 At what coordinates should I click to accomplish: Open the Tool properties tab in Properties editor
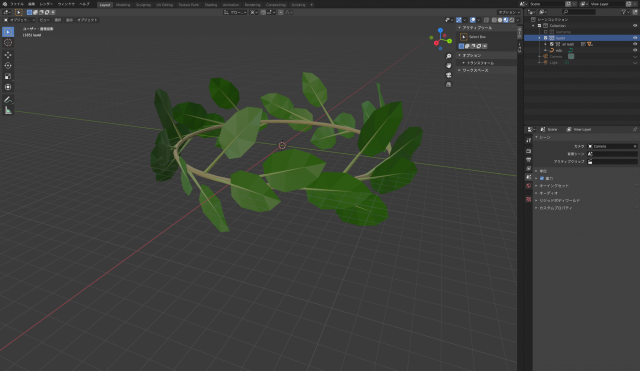coord(529,140)
